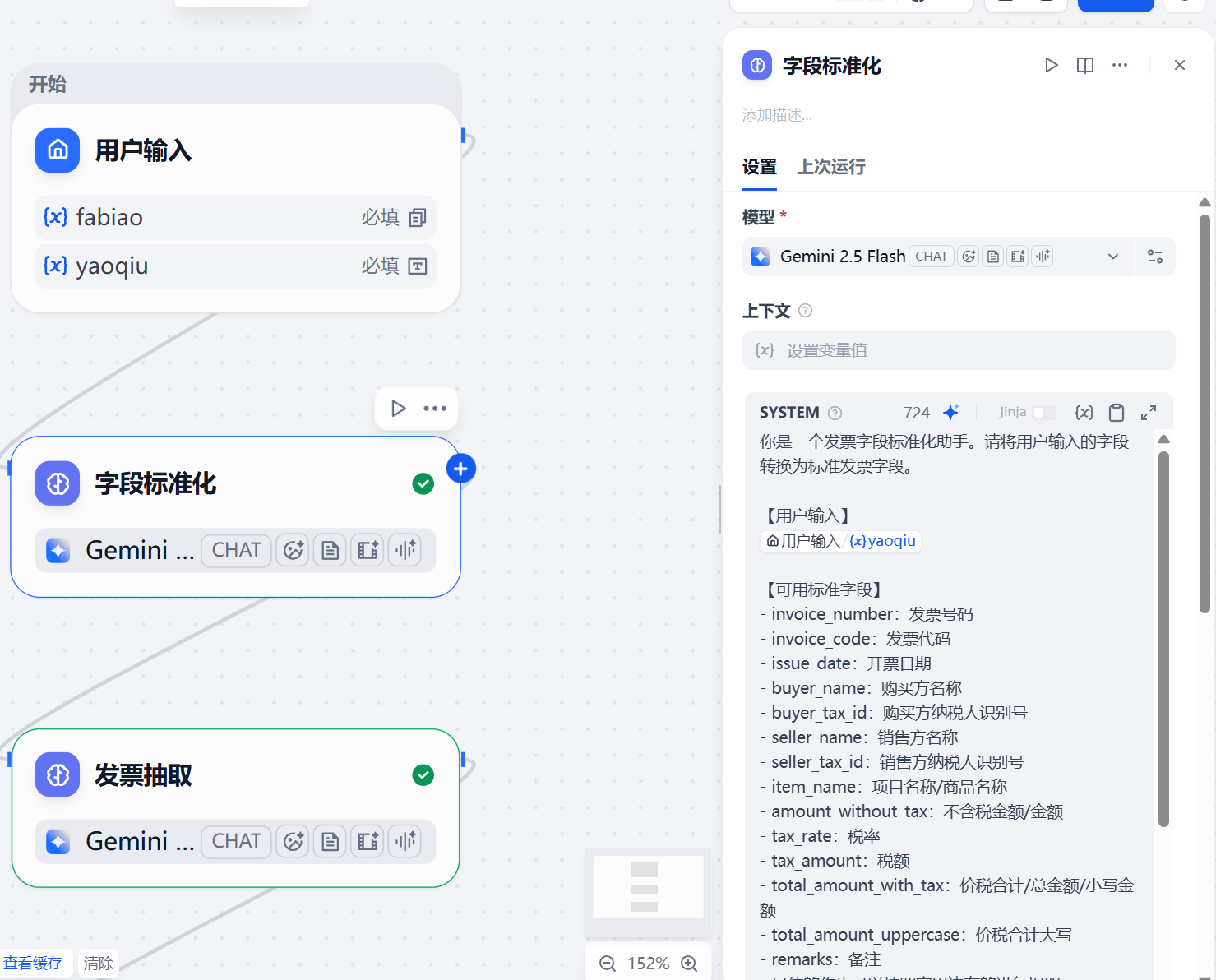Click the text type icon beside yaoqiu
Screen dimensions: 1216x980
[x=418, y=266]
